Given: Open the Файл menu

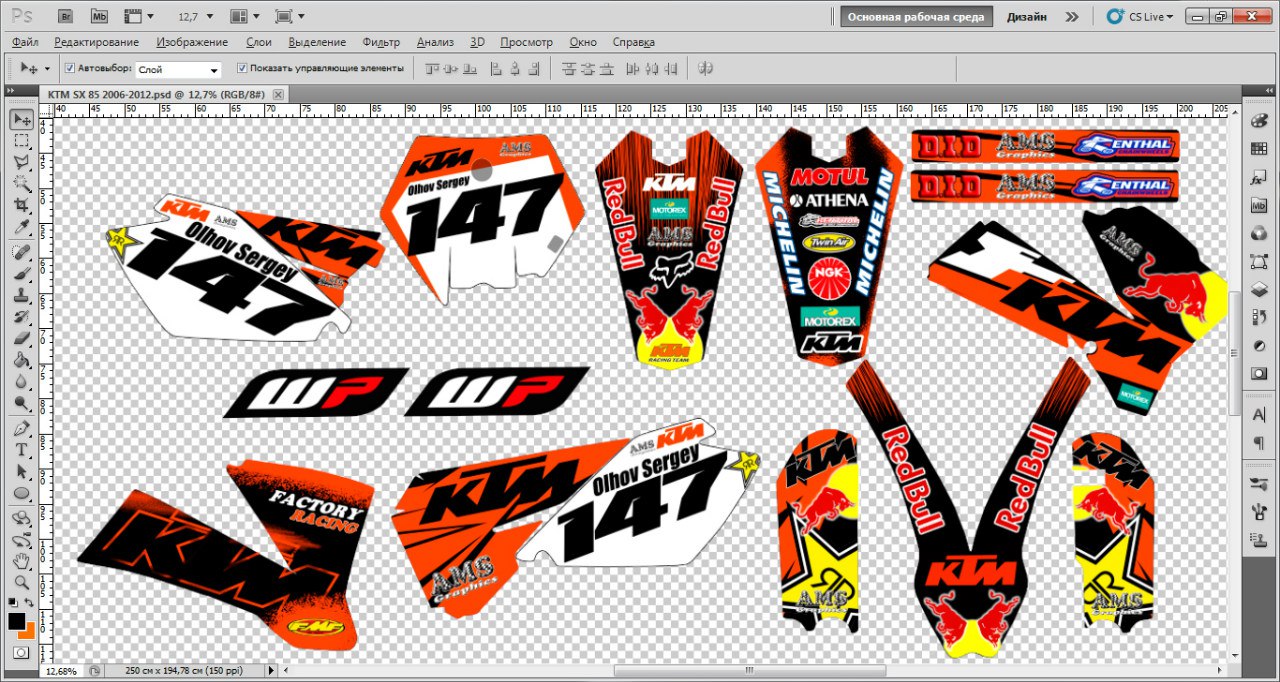Looking at the screenshot, I should pos(25,42).
